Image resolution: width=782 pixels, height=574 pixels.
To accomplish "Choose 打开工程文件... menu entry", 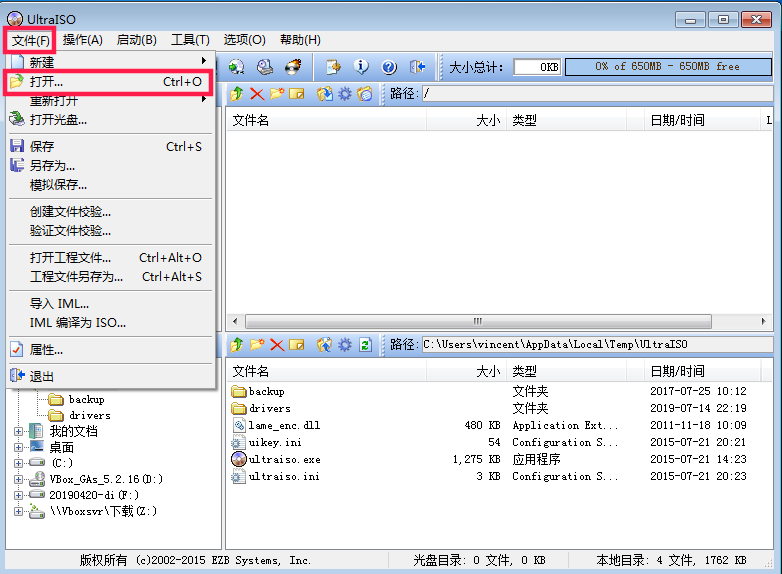I will 110,258.
